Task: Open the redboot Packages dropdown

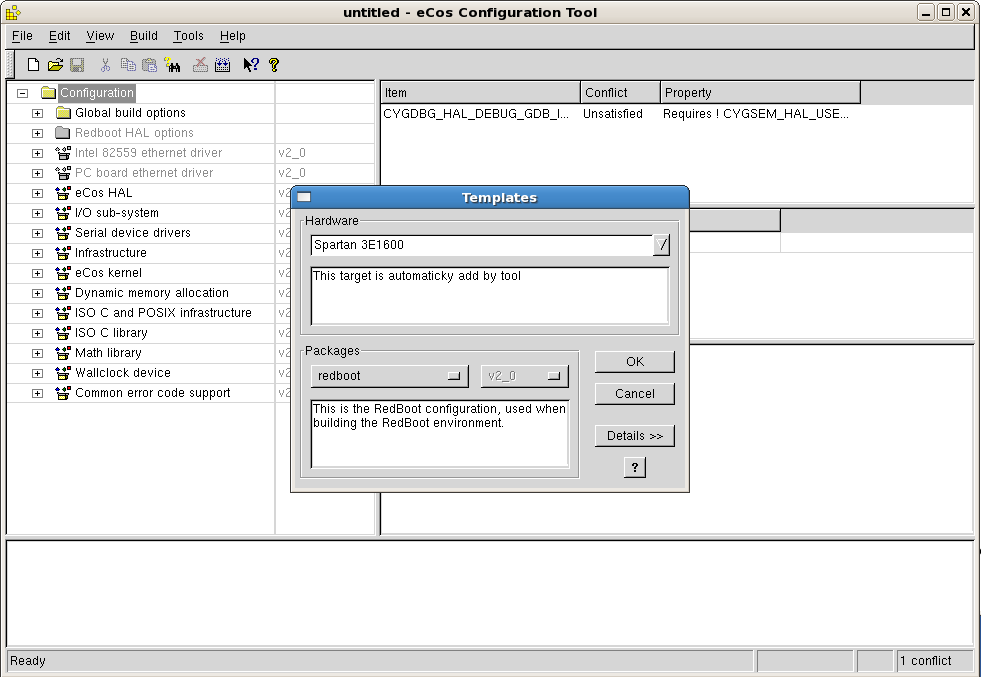Action: 389,376
